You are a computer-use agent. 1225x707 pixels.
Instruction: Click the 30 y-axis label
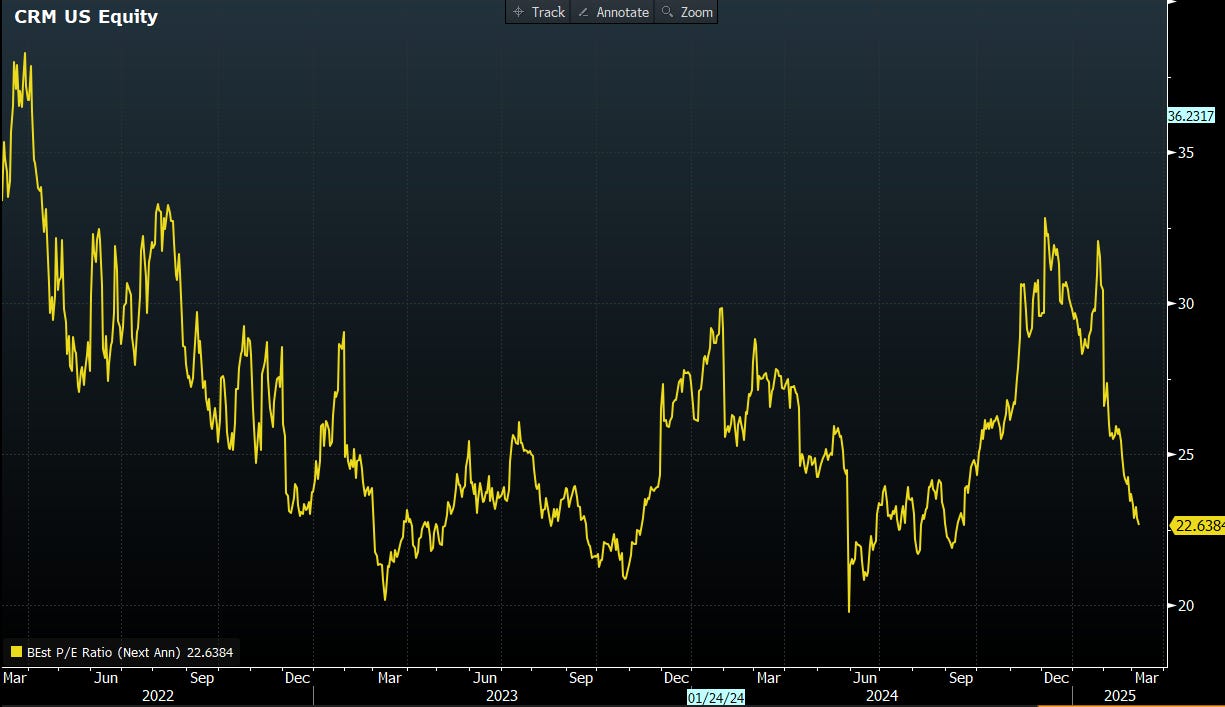click(x=1185, y=304)
